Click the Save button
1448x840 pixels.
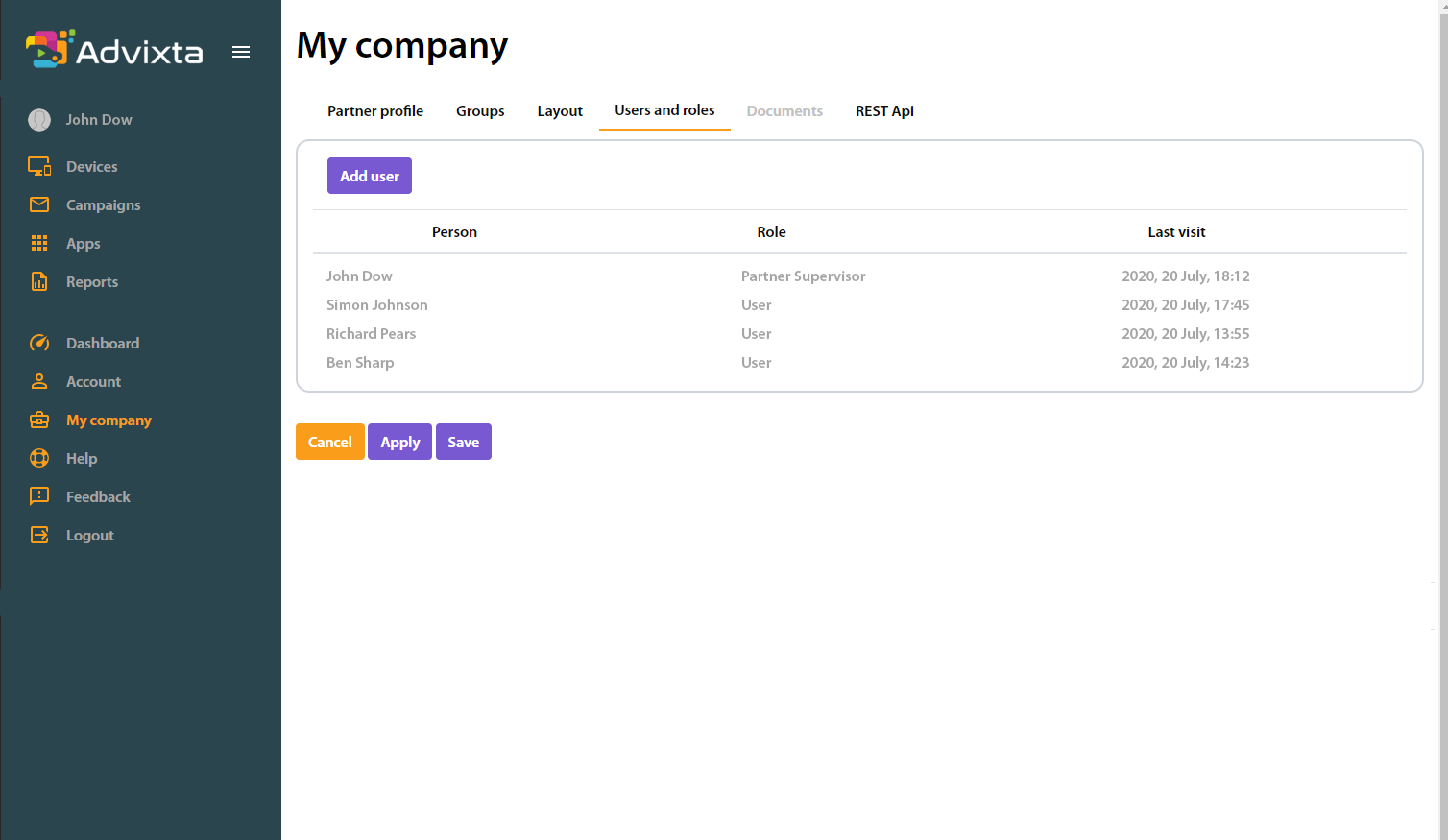[x=464, y=442]
